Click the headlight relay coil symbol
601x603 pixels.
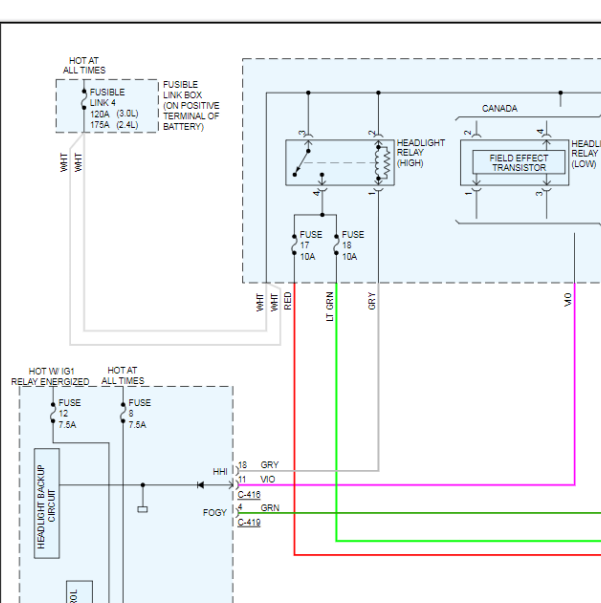pyautogui.click(x=379, y=162)
